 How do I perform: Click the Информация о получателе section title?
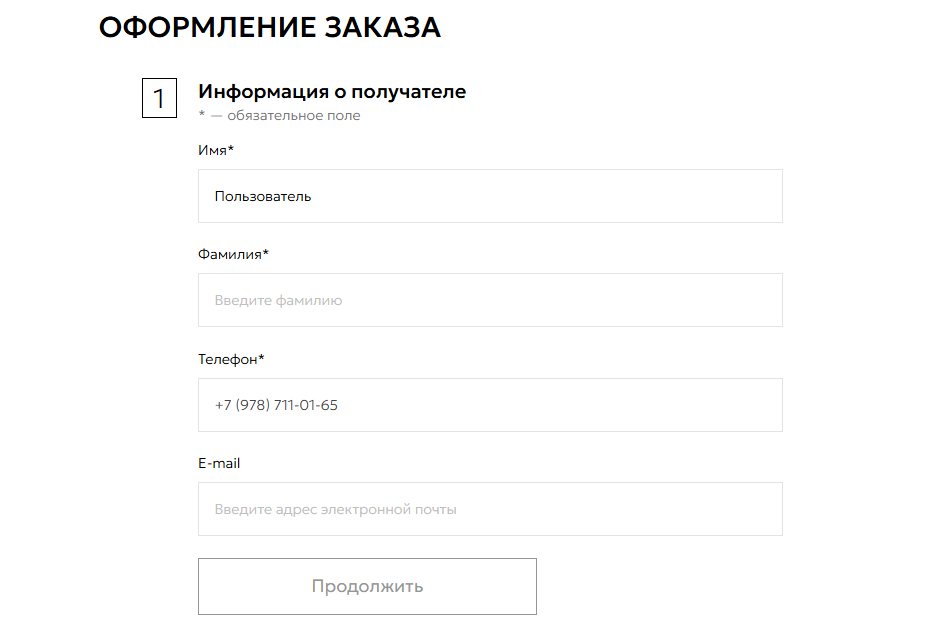(x=332, y=92)
